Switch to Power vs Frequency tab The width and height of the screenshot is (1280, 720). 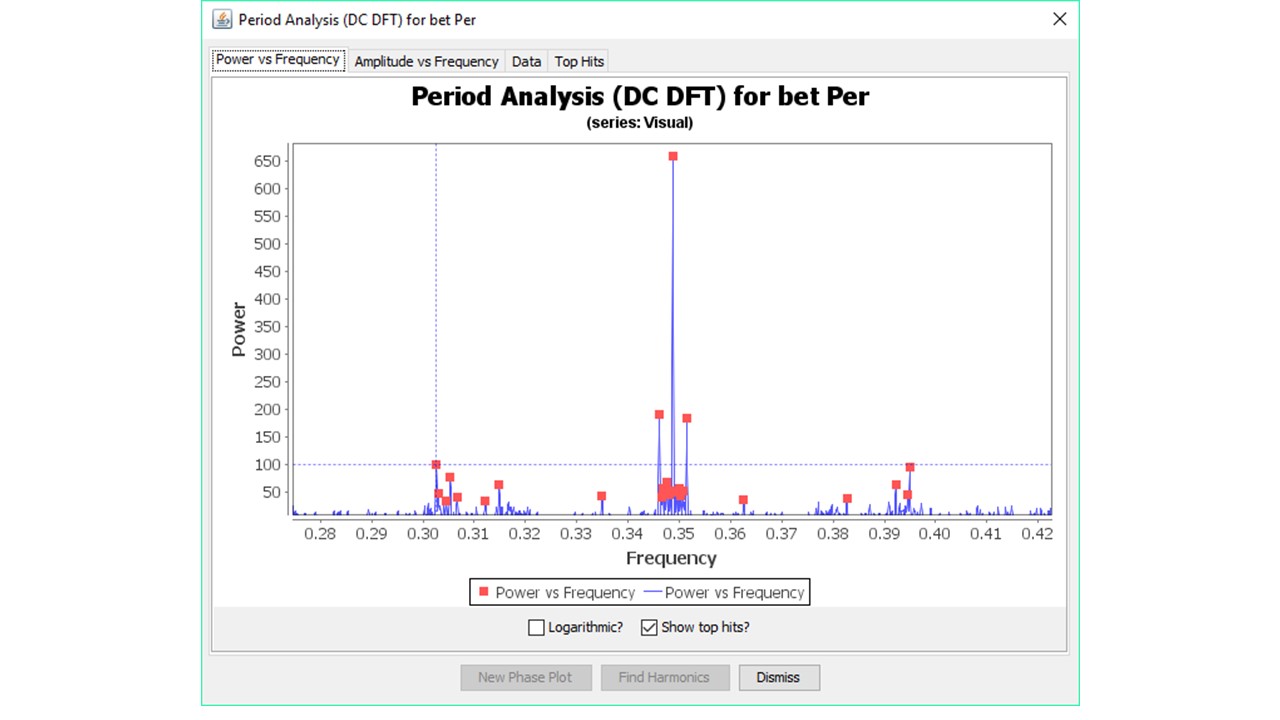click(x=278, y=60)
